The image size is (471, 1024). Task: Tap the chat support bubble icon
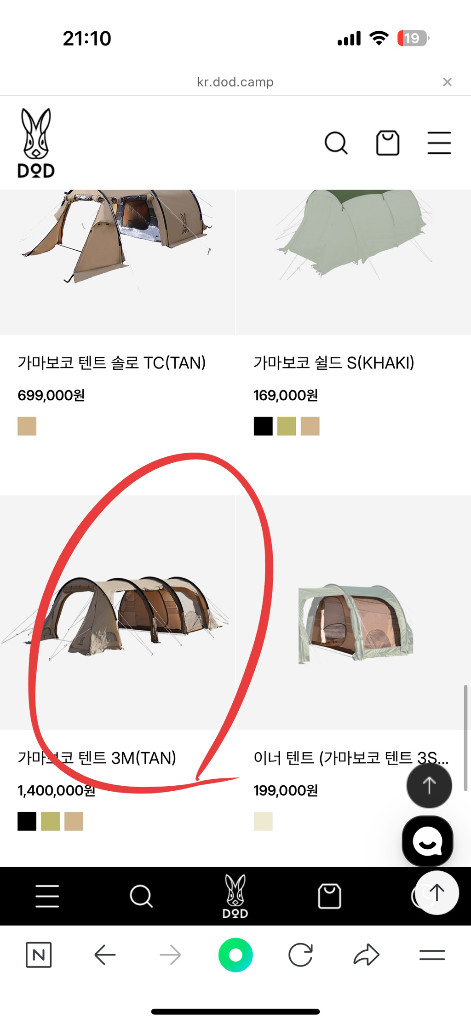pos(427,841)
